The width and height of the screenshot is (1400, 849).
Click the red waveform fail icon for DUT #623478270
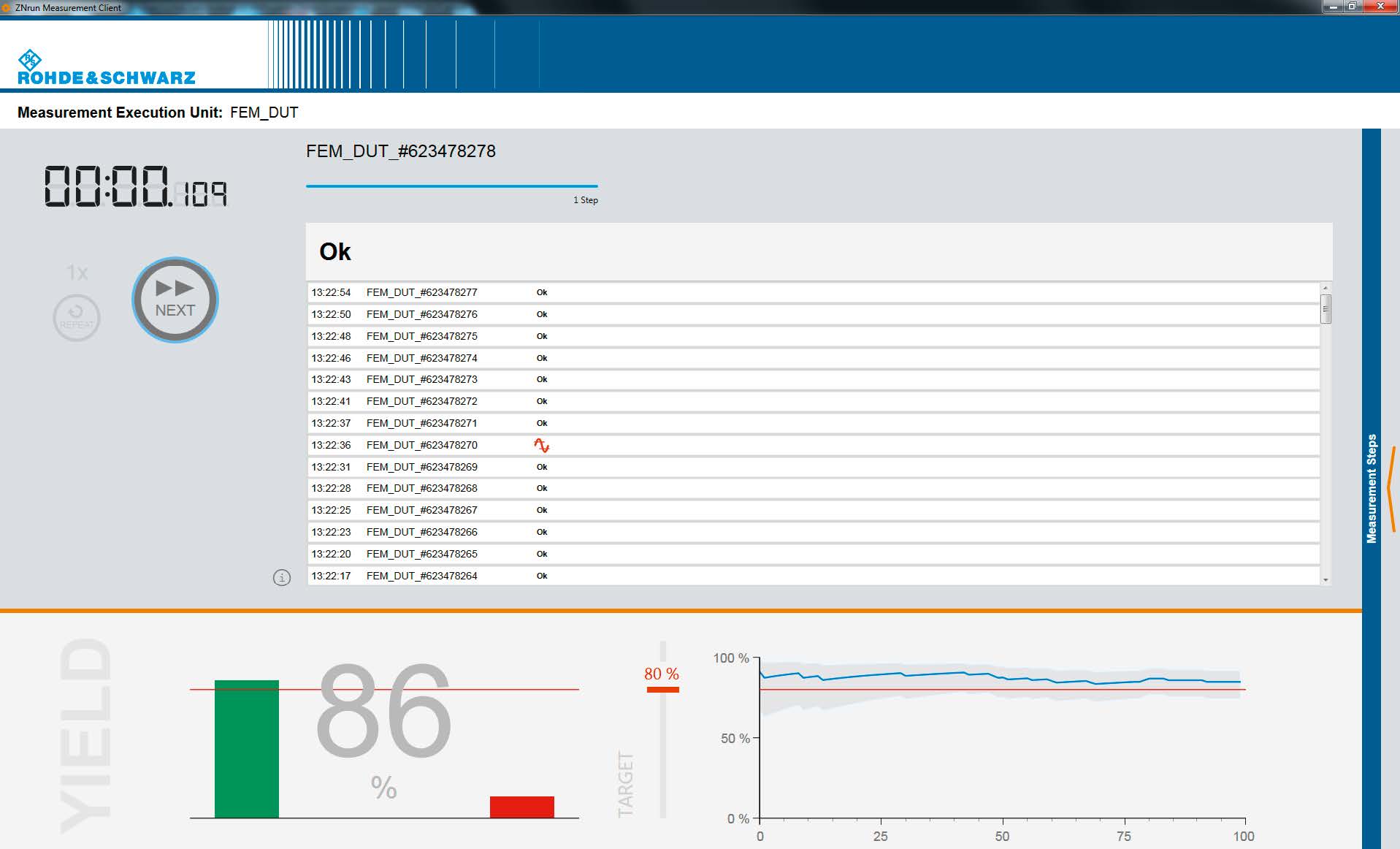tap(541, 445)
